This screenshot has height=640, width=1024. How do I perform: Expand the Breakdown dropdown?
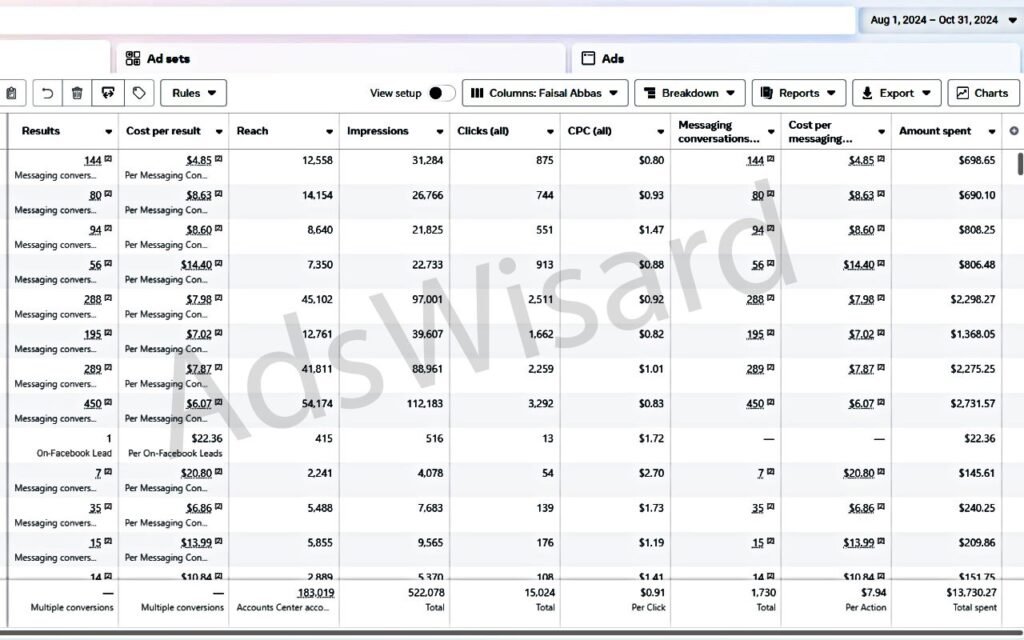[x=690, y=93]
